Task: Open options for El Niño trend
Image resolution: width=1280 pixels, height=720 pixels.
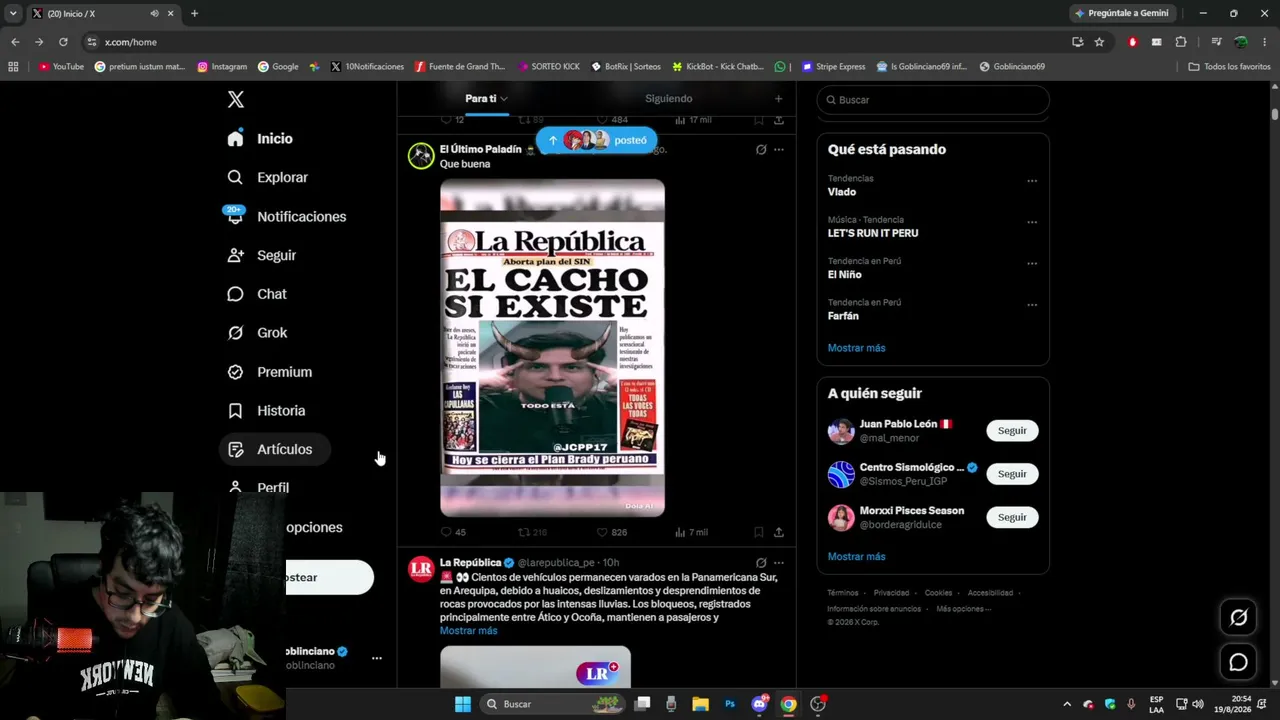Action: pyautogui.click(x=1032, y=264)
